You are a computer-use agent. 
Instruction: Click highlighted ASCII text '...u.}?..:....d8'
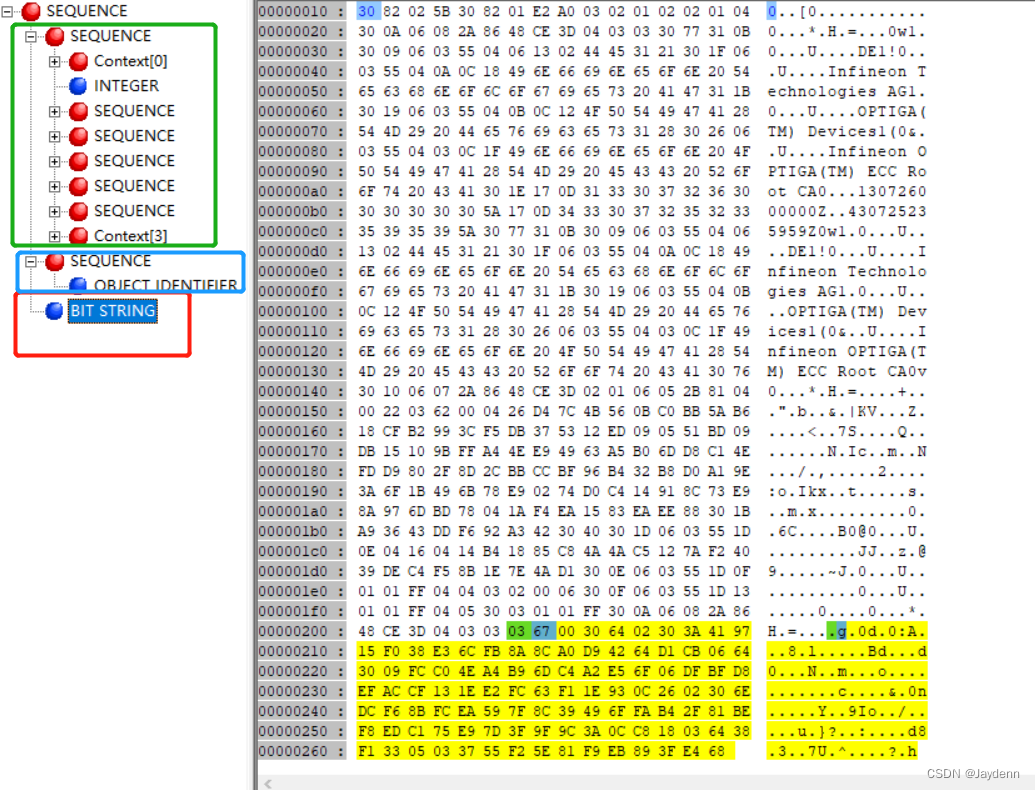click(847, 732)
